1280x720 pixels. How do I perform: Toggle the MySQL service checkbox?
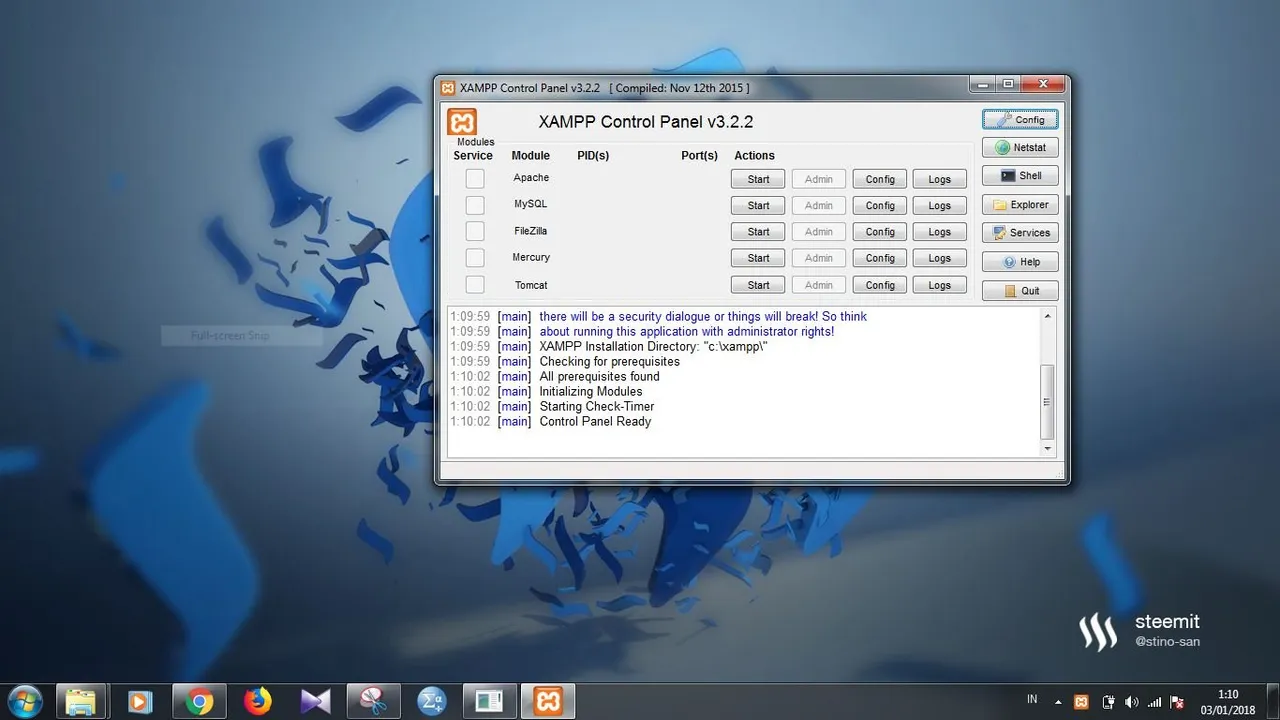pos(475,205)
